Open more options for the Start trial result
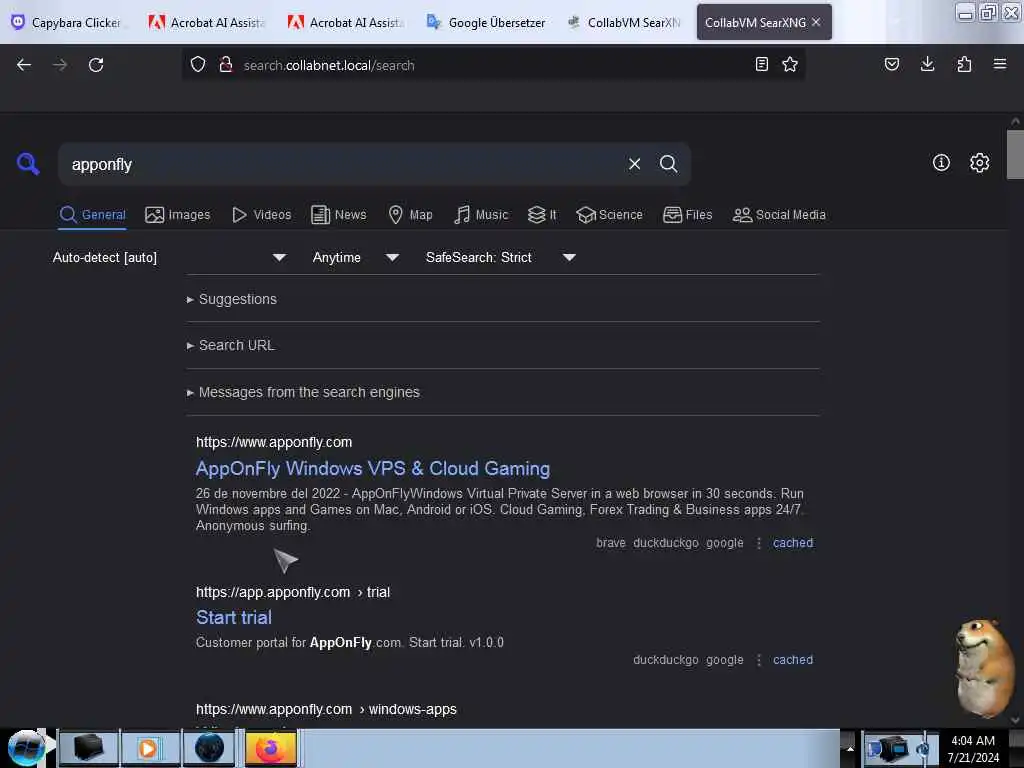 pos(759,660)
